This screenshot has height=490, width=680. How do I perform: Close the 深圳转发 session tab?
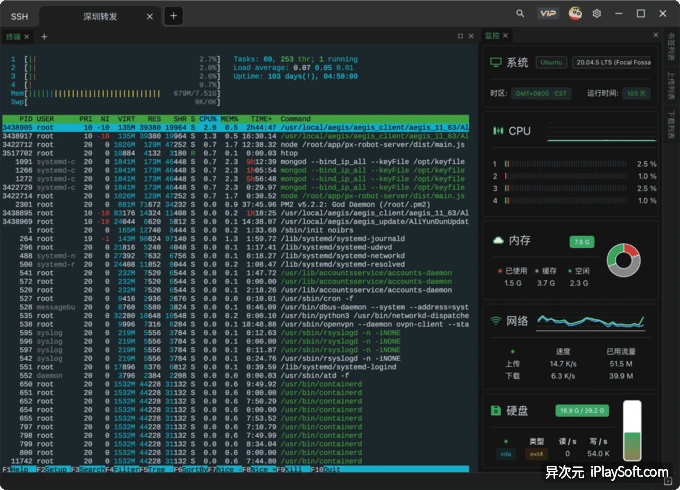150,16
